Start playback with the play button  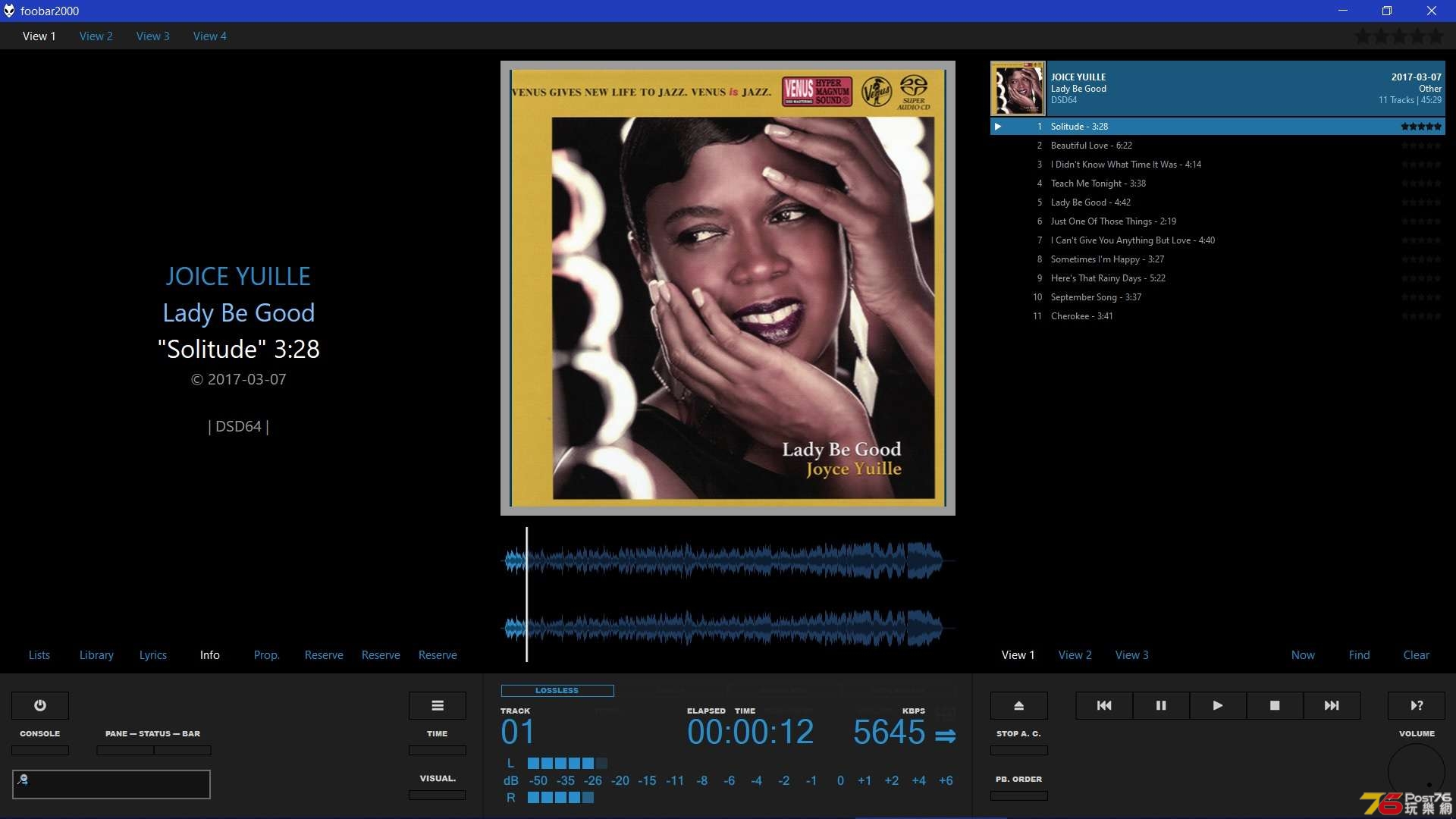click(x=1218, y=705)
